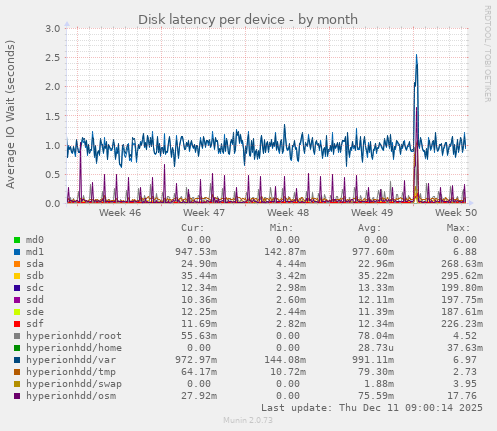Image resolution: width=497 pixels, height=431 pixels.
Task: Click the Week 46 axis label
Action: tap(120, 213)
